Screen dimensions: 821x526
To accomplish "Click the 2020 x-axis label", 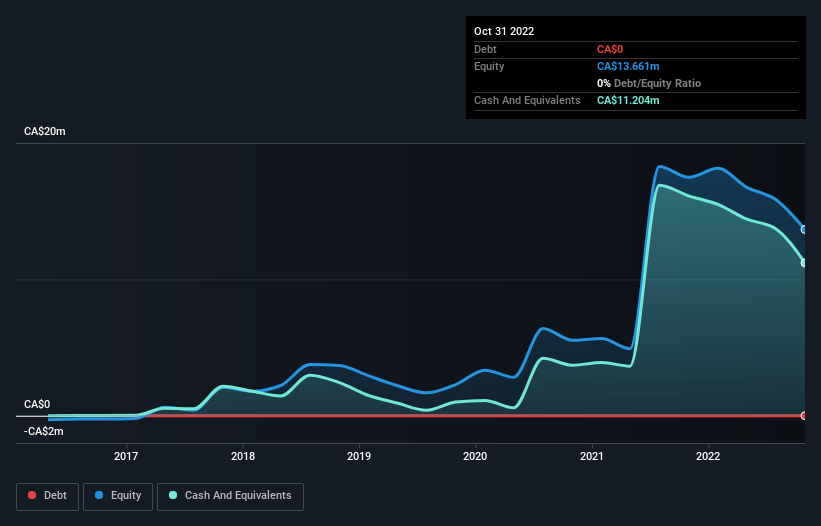I will [x=475, y=456].
